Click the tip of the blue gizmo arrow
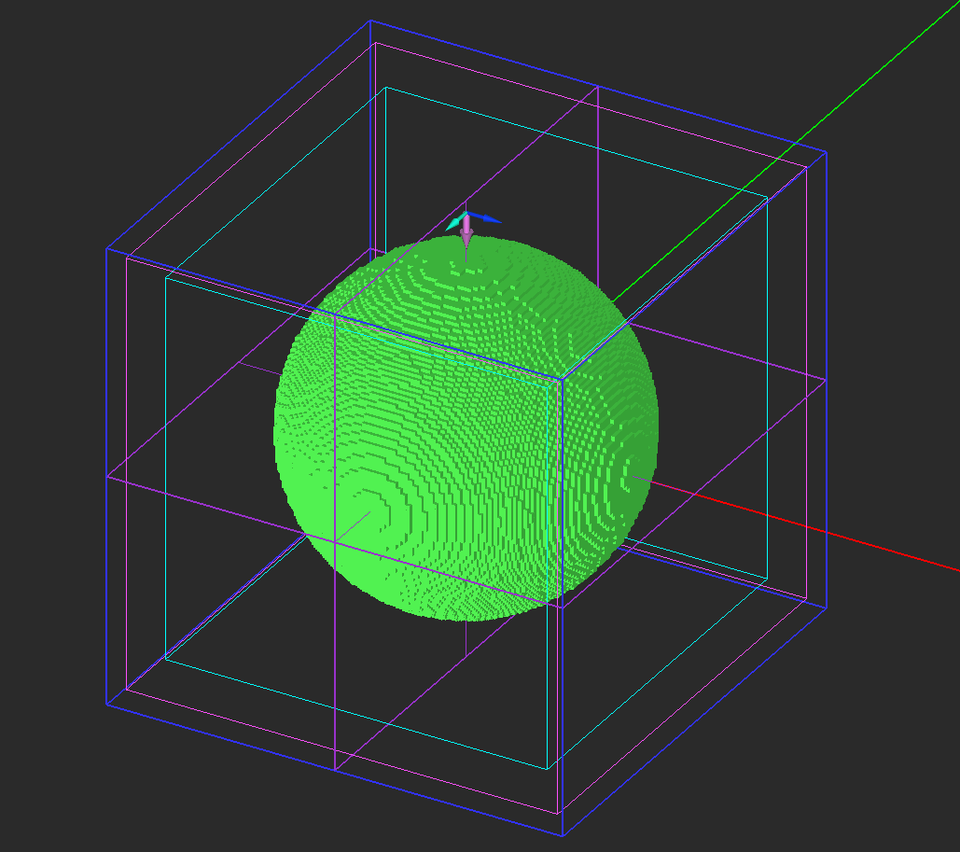Image resolution: width=960 pixels, height=852 pixels. pos(501,222)
